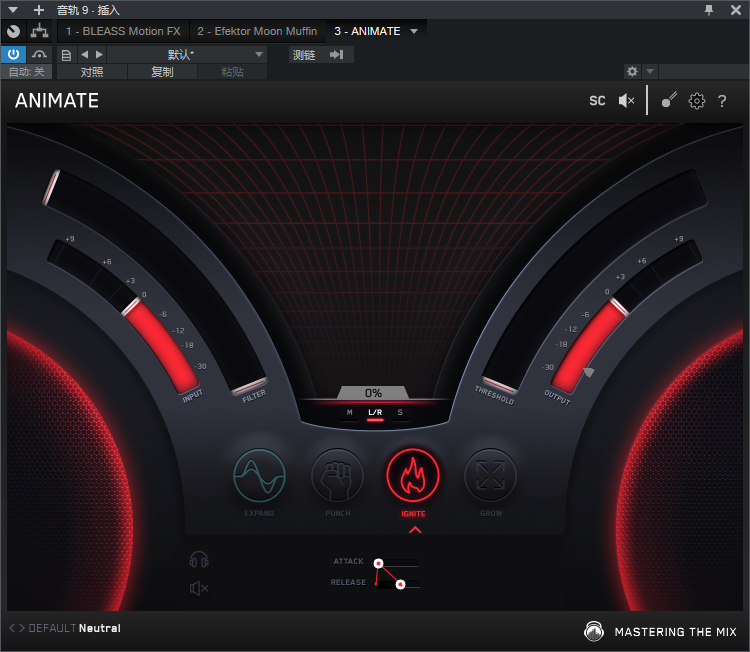Pin the plugin window
Screen dimensions: 750x652
(x=709, y=10)
